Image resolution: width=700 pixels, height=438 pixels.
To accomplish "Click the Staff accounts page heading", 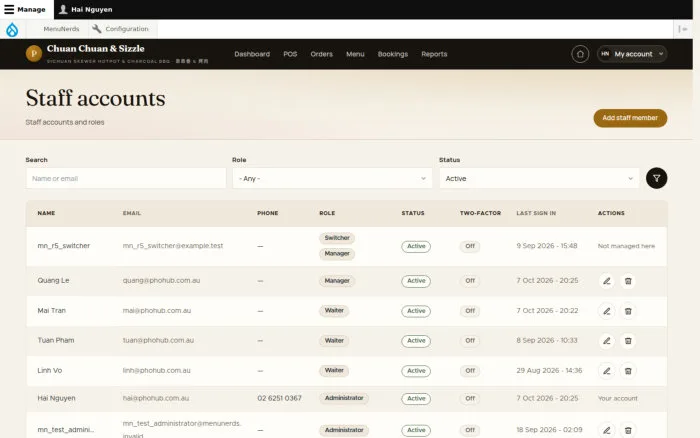I will (95, 98).
